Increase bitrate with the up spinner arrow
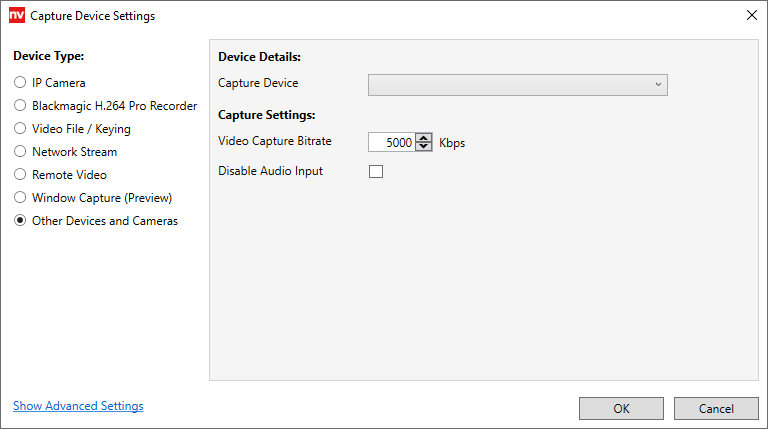This screenshot has height=429, width=768. pyautogui.click(x=424, y=138)
